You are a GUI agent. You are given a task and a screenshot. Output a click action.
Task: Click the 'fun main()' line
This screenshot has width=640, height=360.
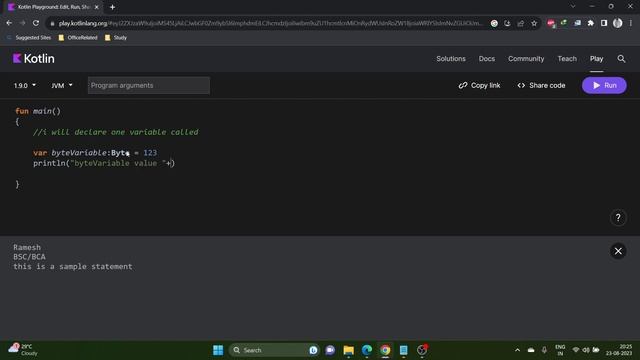38,111
